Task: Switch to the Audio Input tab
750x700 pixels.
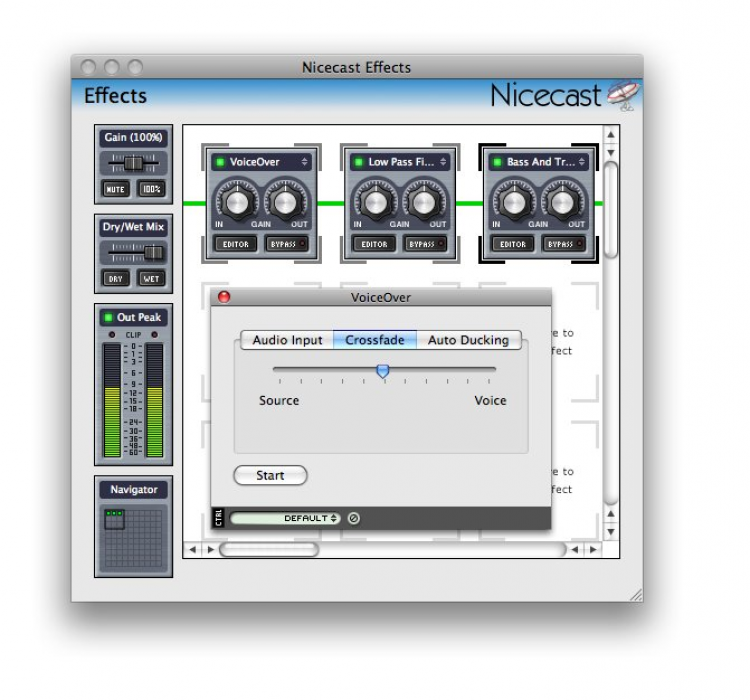Action: [x=287, y=340]
